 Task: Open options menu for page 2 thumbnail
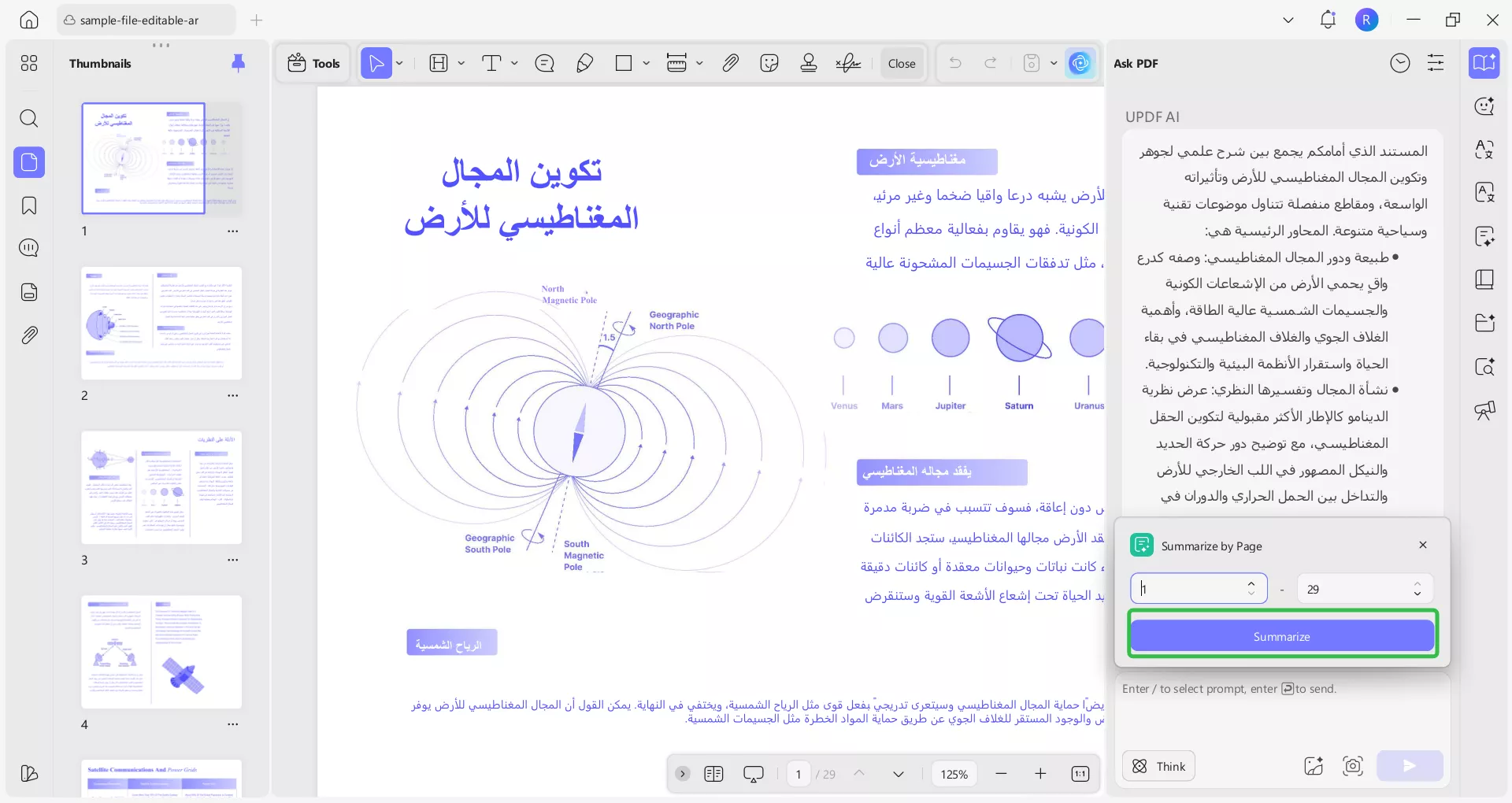click(x=233, y=396)
